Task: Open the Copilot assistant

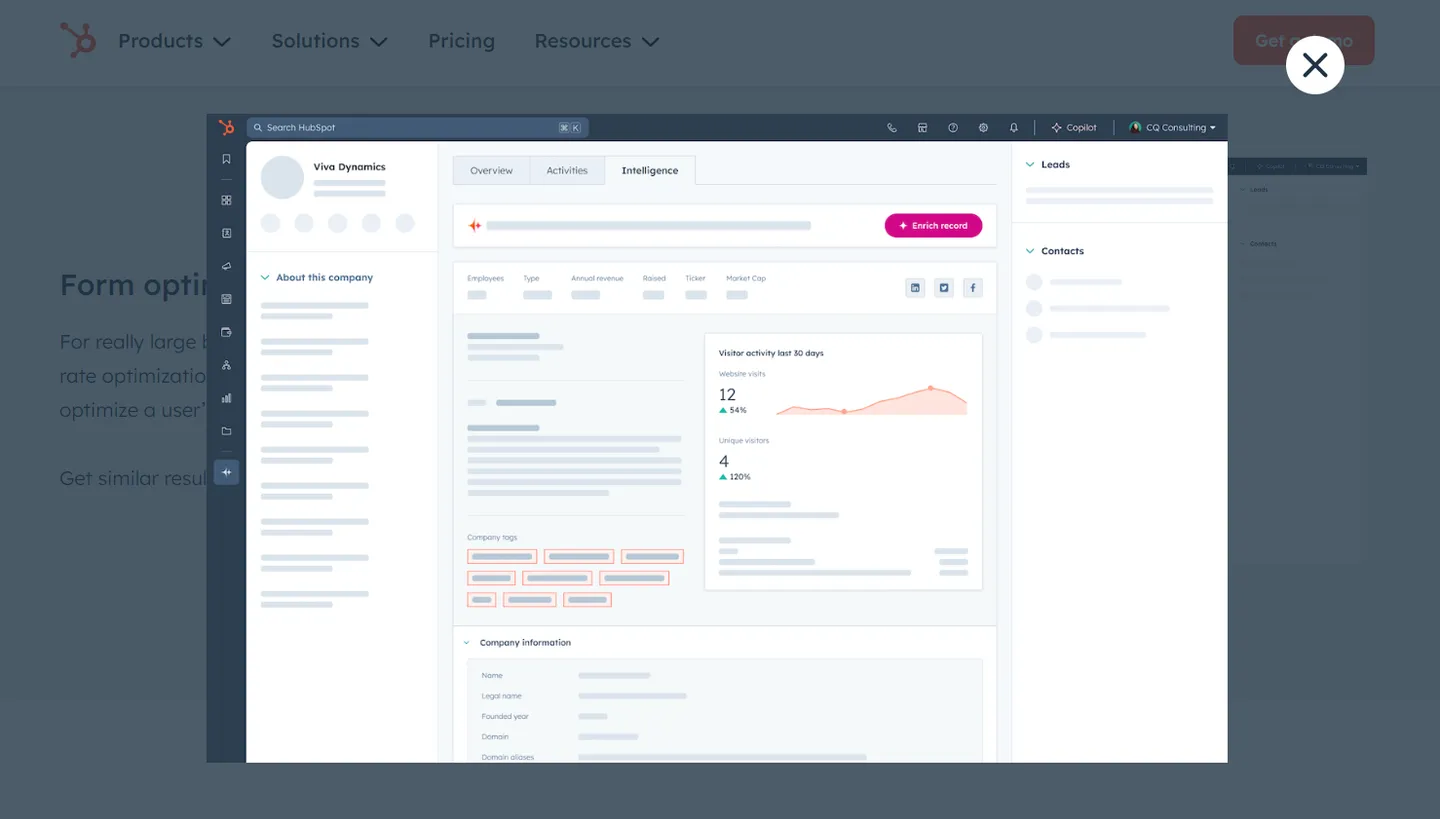Action: click(x=1073, y=127)
